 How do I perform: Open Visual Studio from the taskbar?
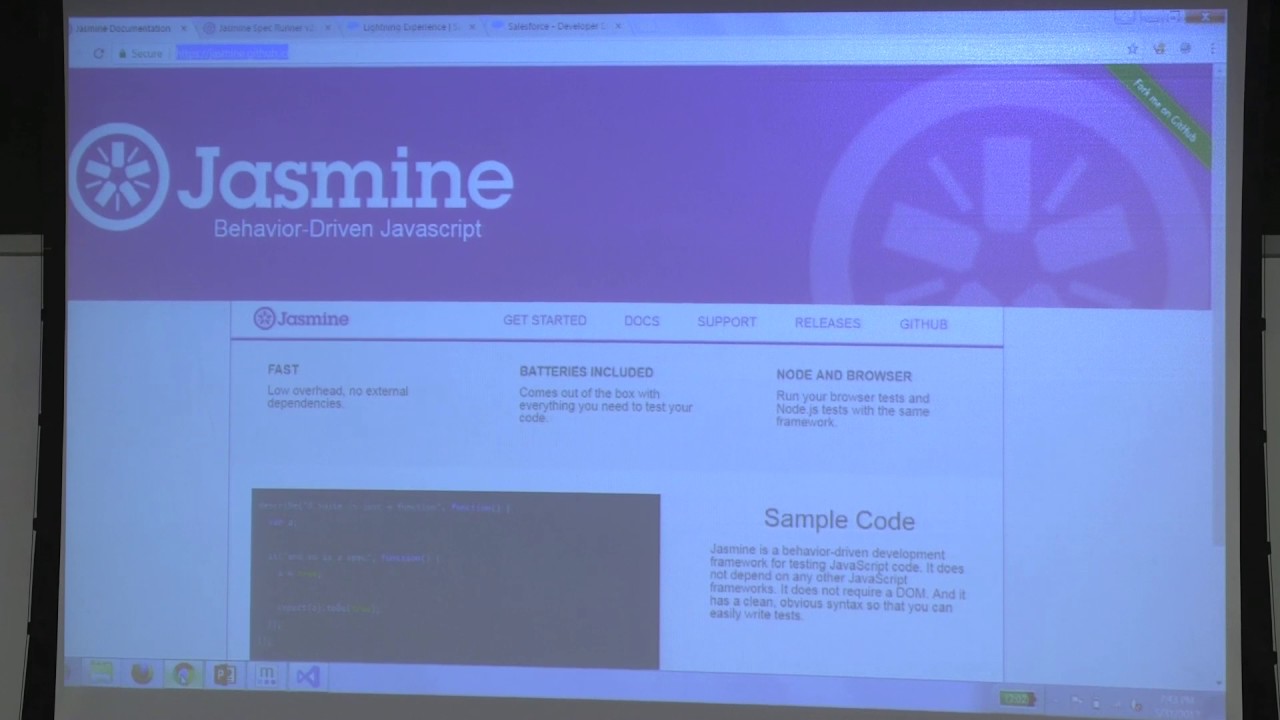point(307,677)
